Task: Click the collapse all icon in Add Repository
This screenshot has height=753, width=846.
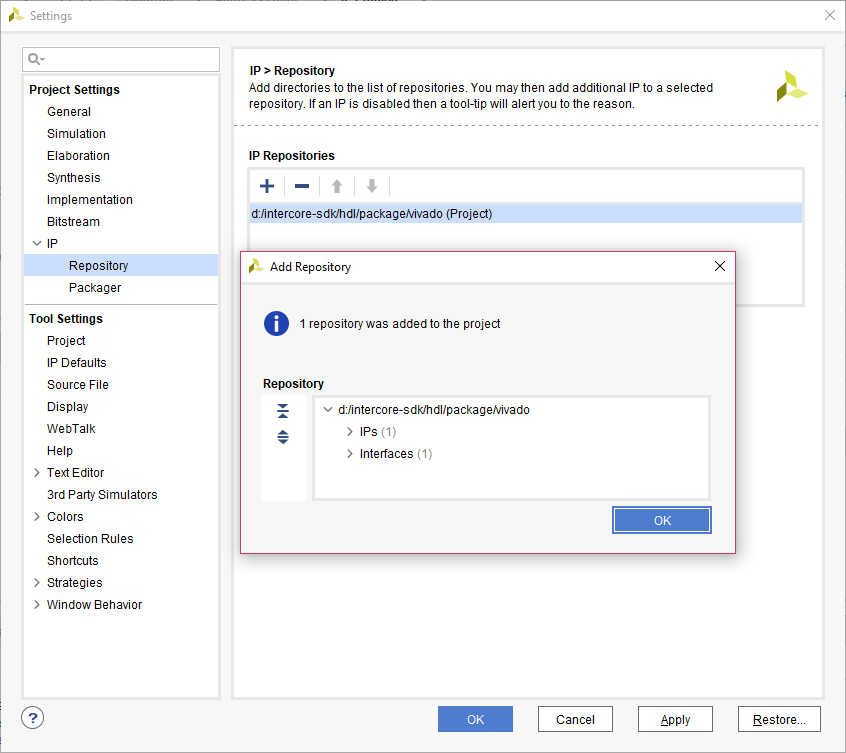Action: pyautogui.click(x=283, y=411)
